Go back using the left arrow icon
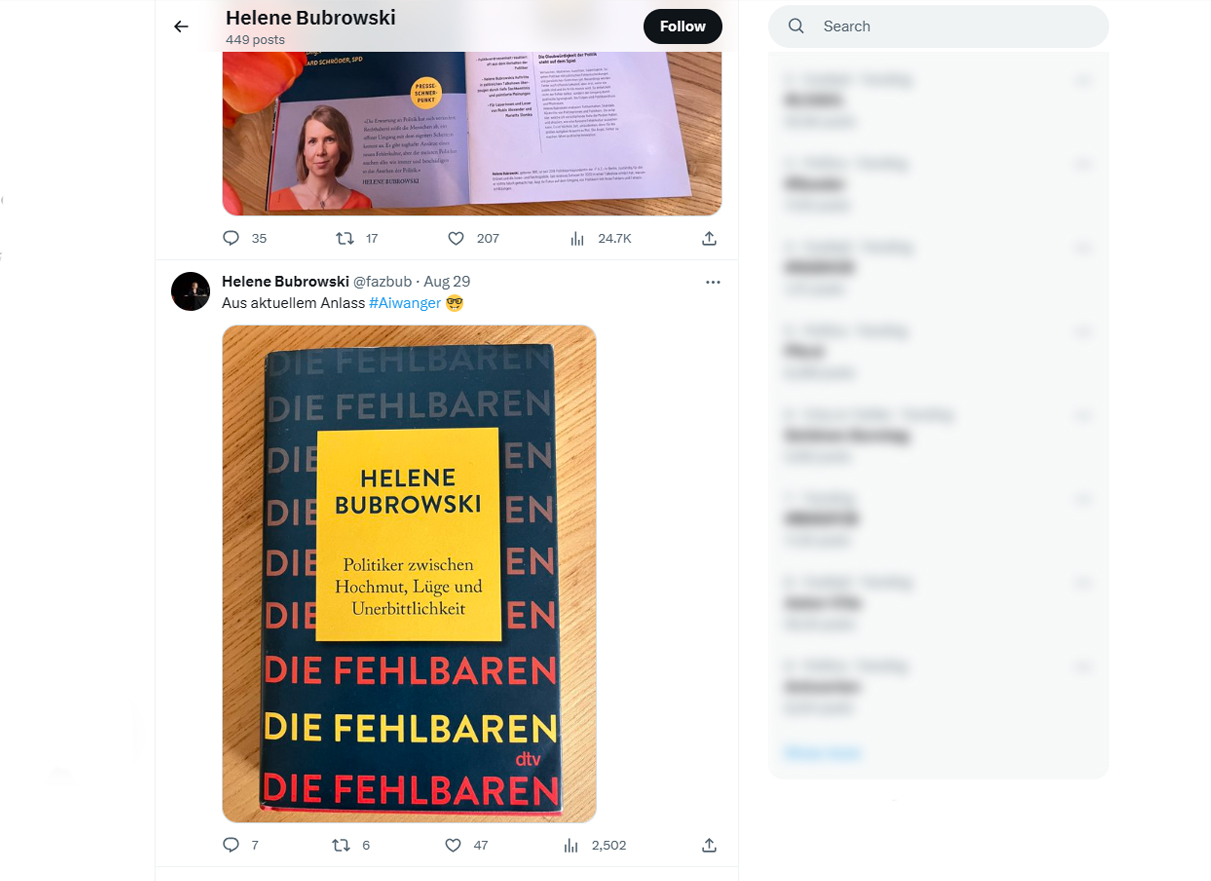1211x881 pixels. 181,27
